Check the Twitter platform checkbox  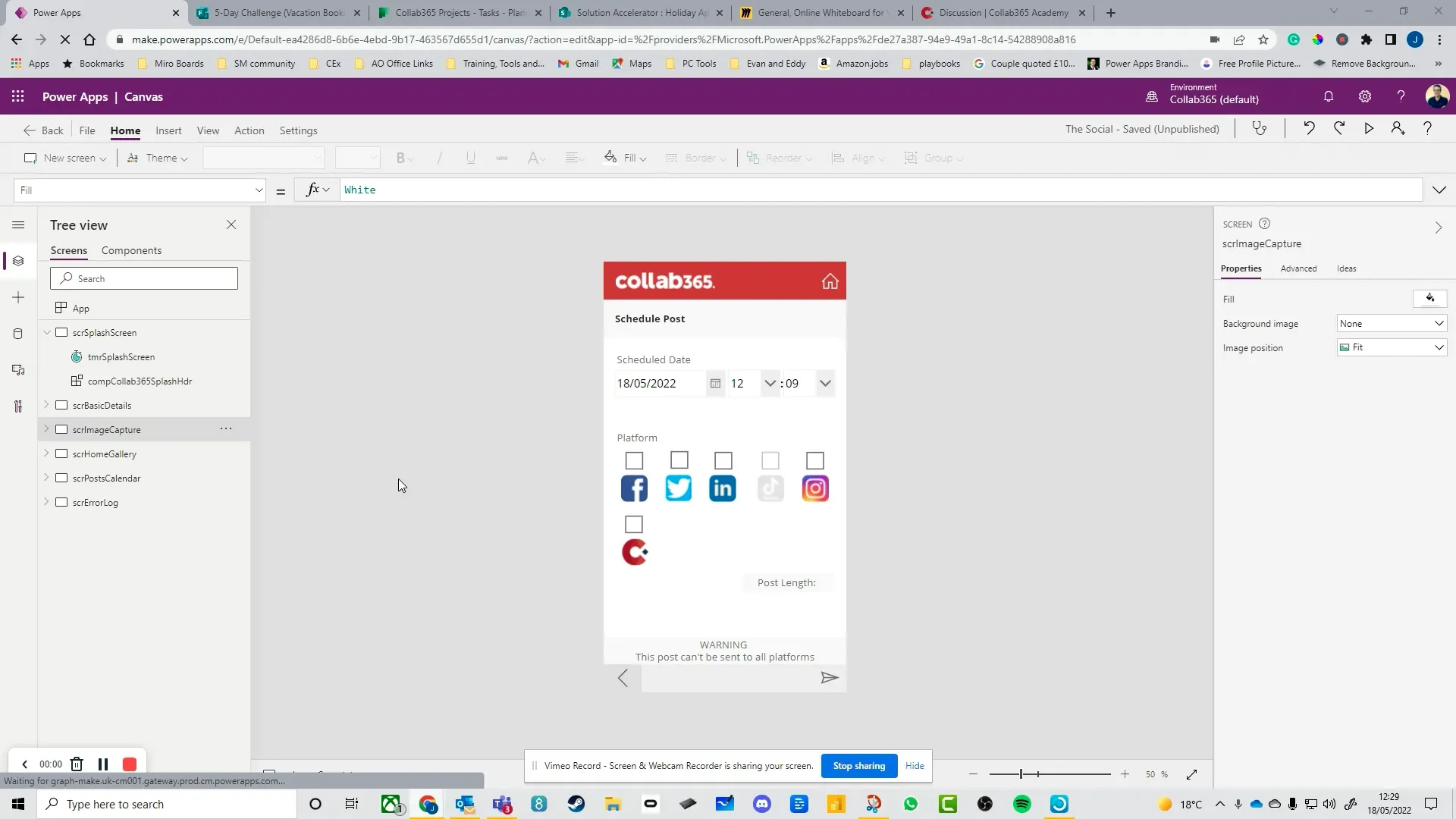679,460
